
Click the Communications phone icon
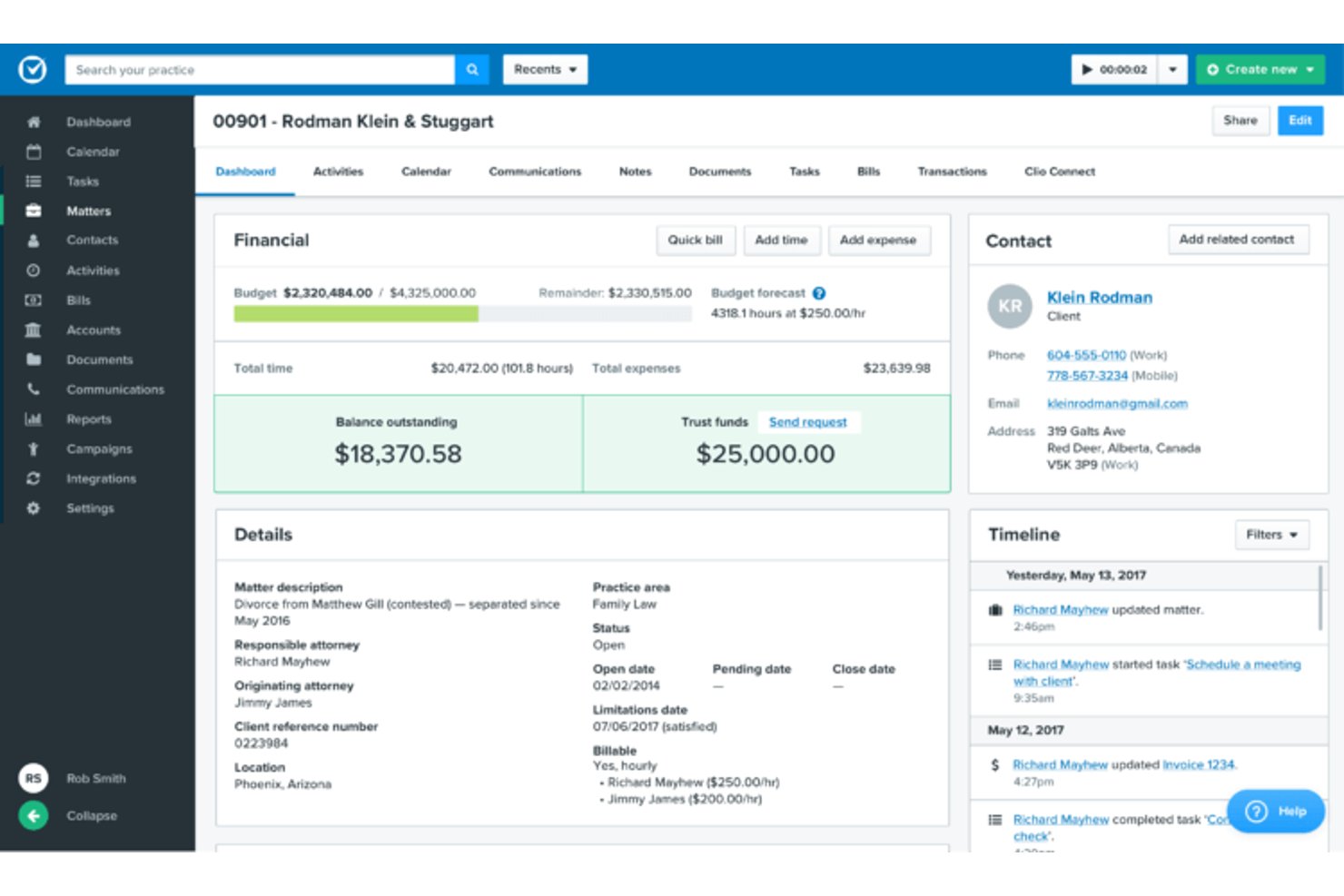click(x=34, y=389)
